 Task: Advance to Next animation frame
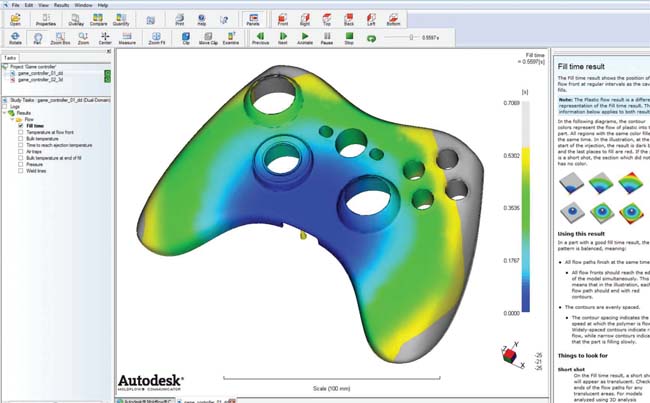click(x=283, y=38)
